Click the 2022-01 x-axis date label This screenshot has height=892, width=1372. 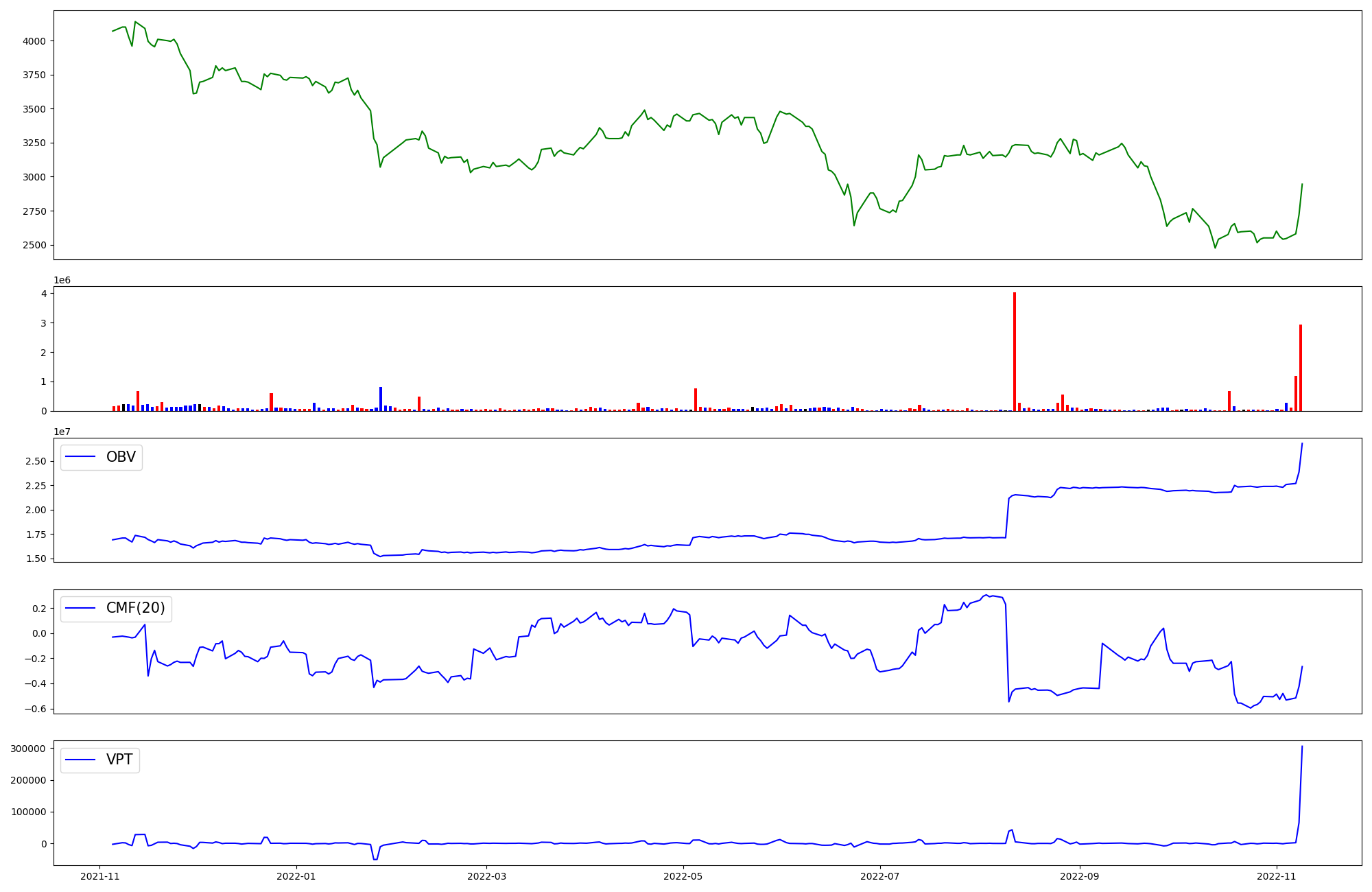coord(296,876)
